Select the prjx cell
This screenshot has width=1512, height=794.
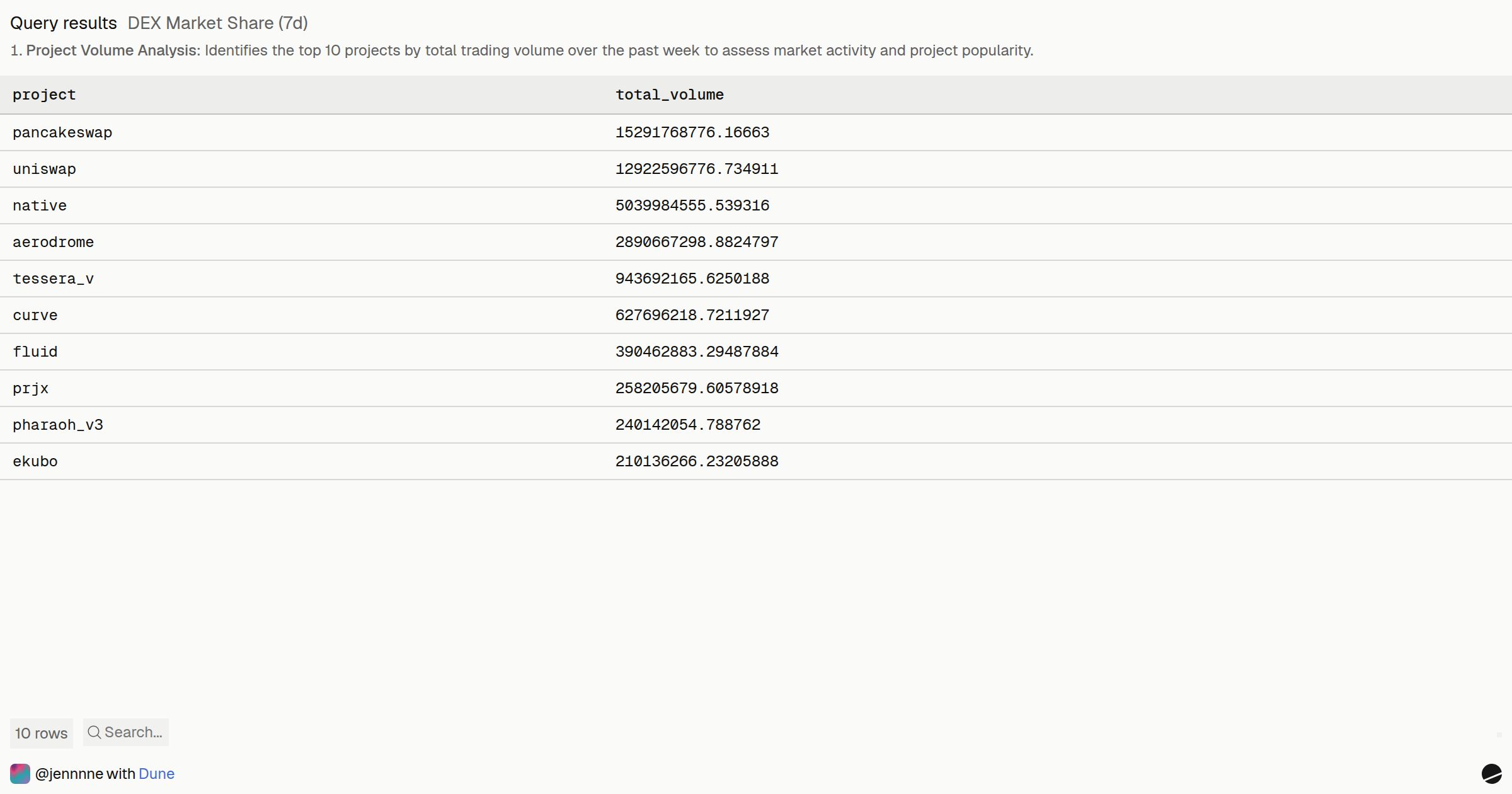tap(31, 388)
